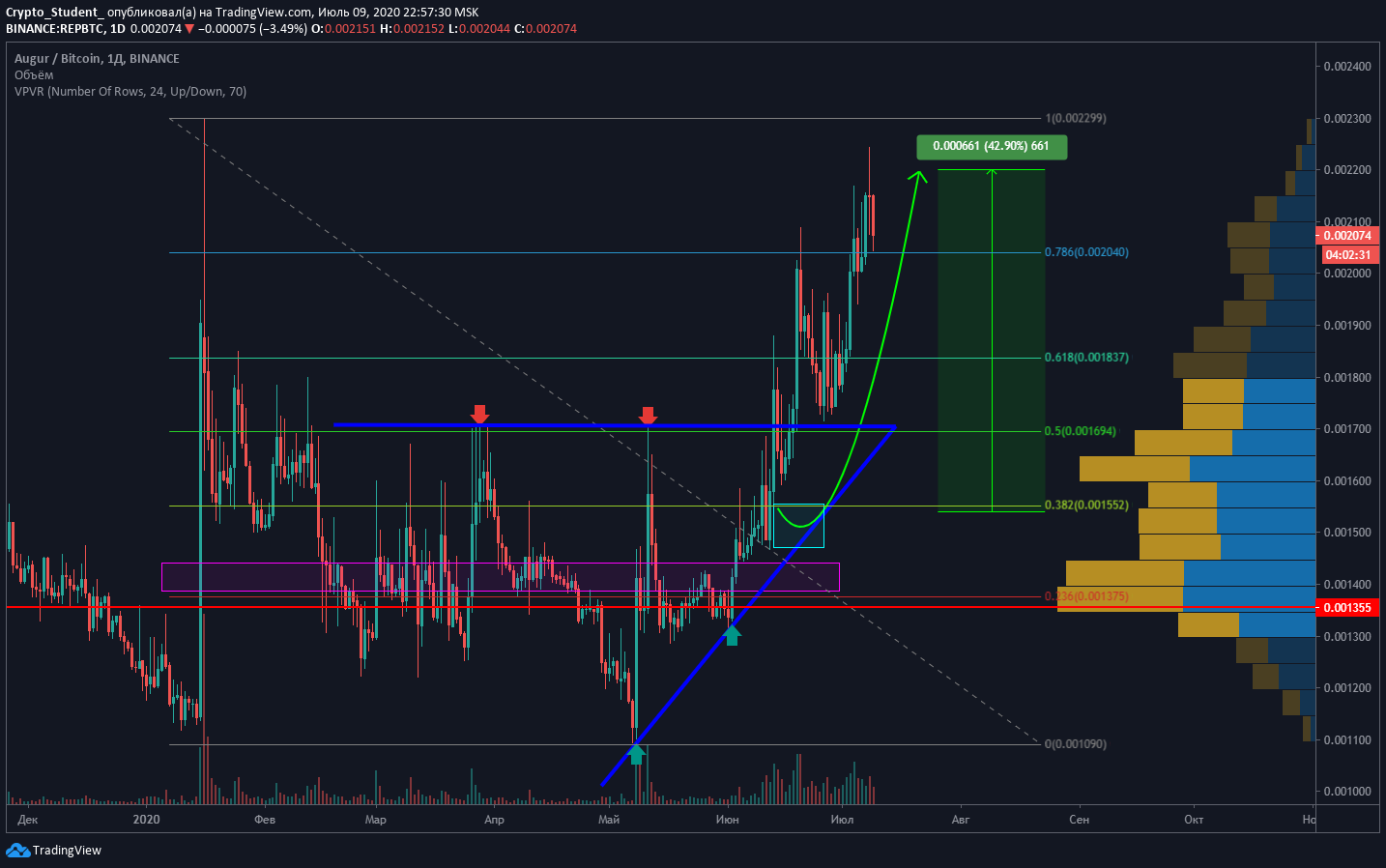Click Fibonacci label 0.786(0.002040)
Viewport: 1386px width, 868px height.
(x=1086, y=252)
